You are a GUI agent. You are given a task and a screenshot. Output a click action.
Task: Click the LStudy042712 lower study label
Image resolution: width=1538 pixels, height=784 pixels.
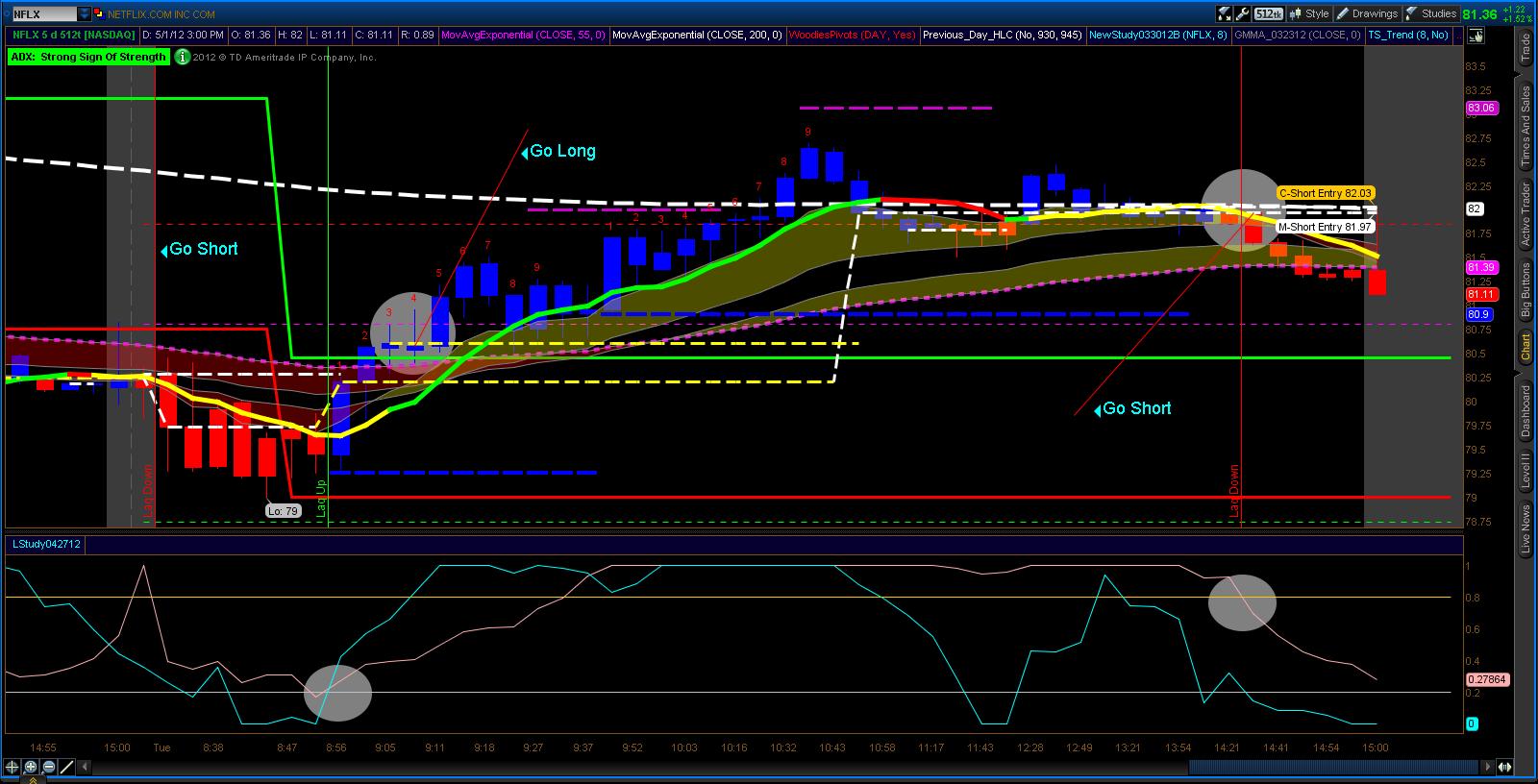point(46,544)
